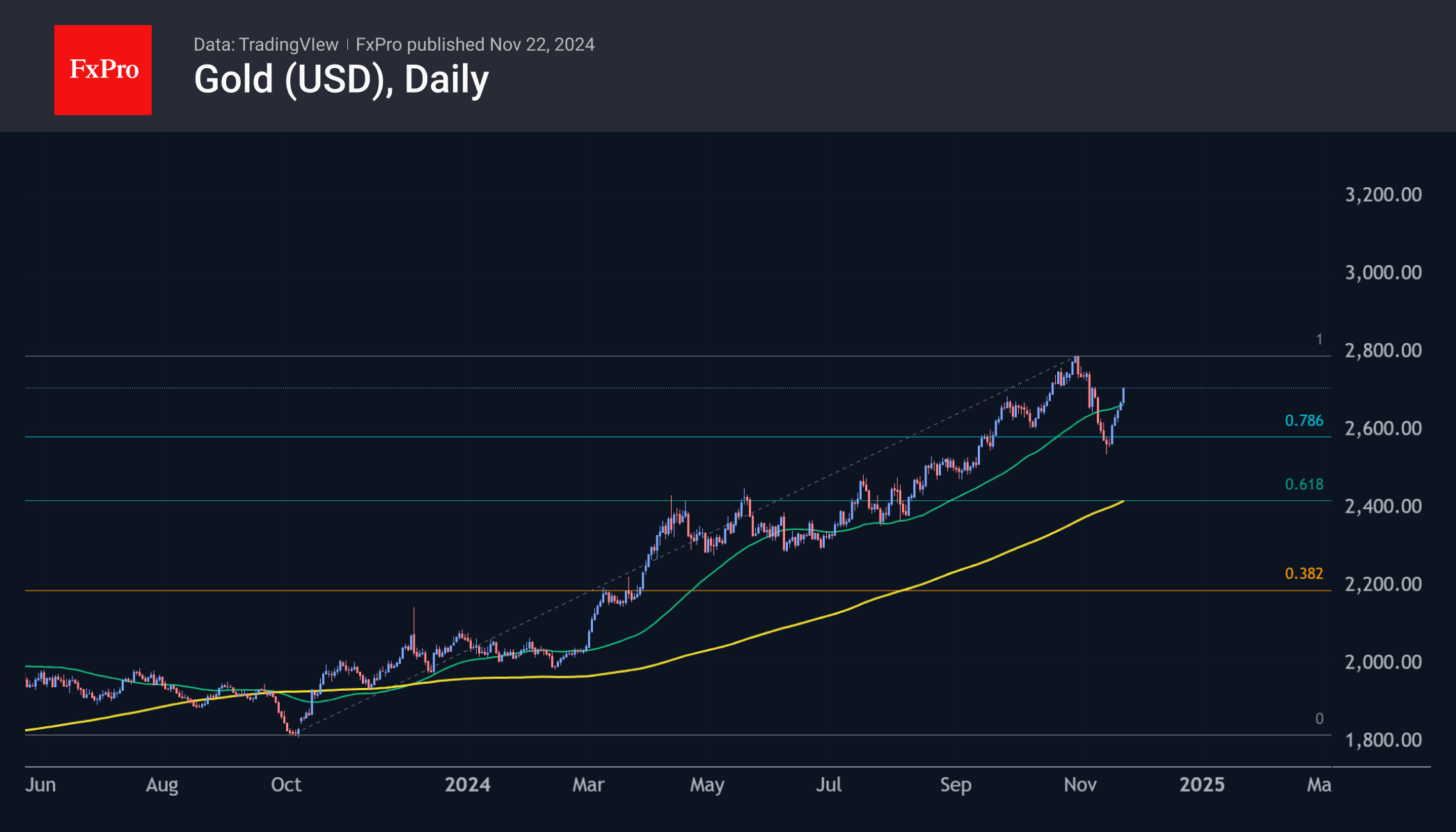Click the 3,000.00 price axis label

tap(1383, 272)
